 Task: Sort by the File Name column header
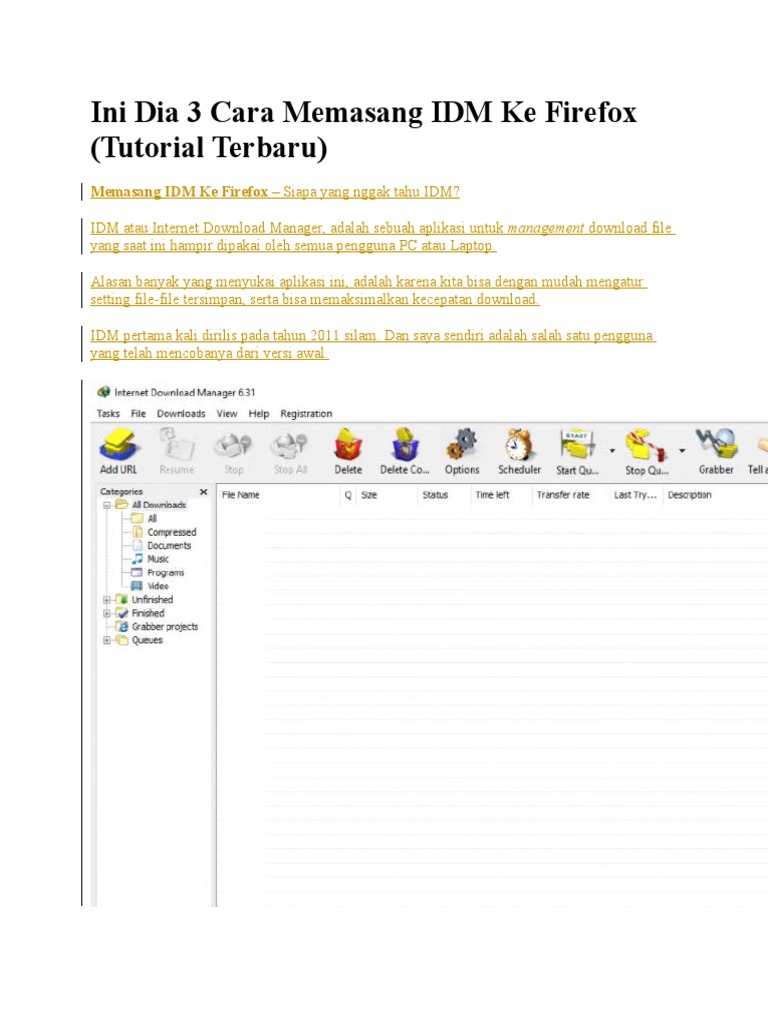[x=240, y=495]
